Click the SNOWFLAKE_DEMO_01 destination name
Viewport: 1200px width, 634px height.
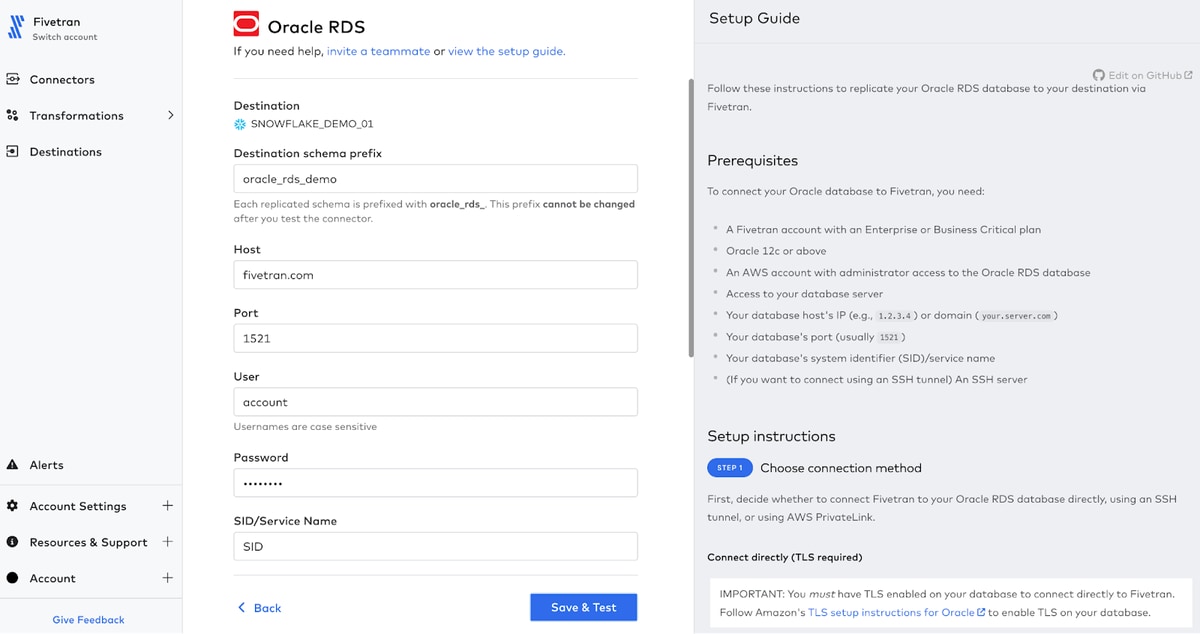pos(312,125)
